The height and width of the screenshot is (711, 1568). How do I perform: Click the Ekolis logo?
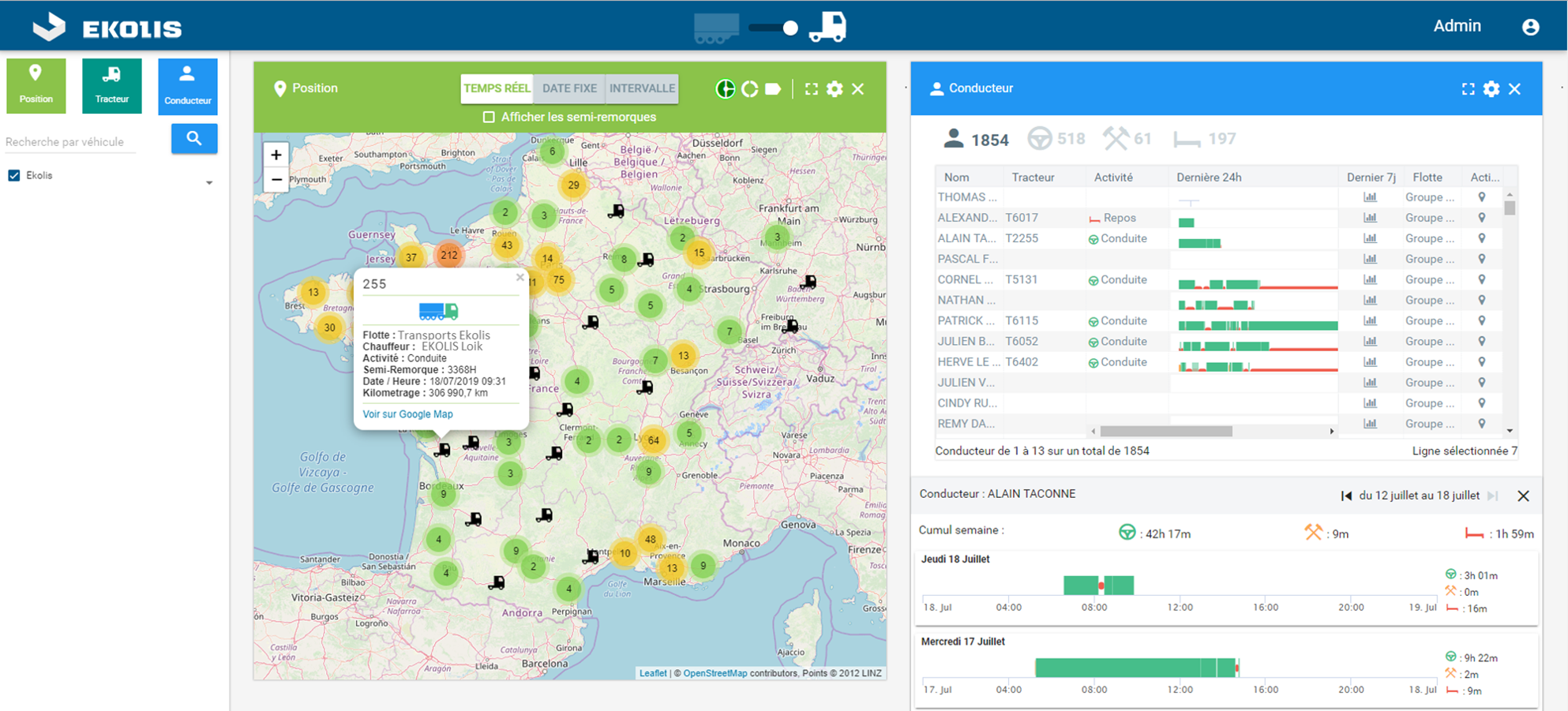[x=107, y=28]
